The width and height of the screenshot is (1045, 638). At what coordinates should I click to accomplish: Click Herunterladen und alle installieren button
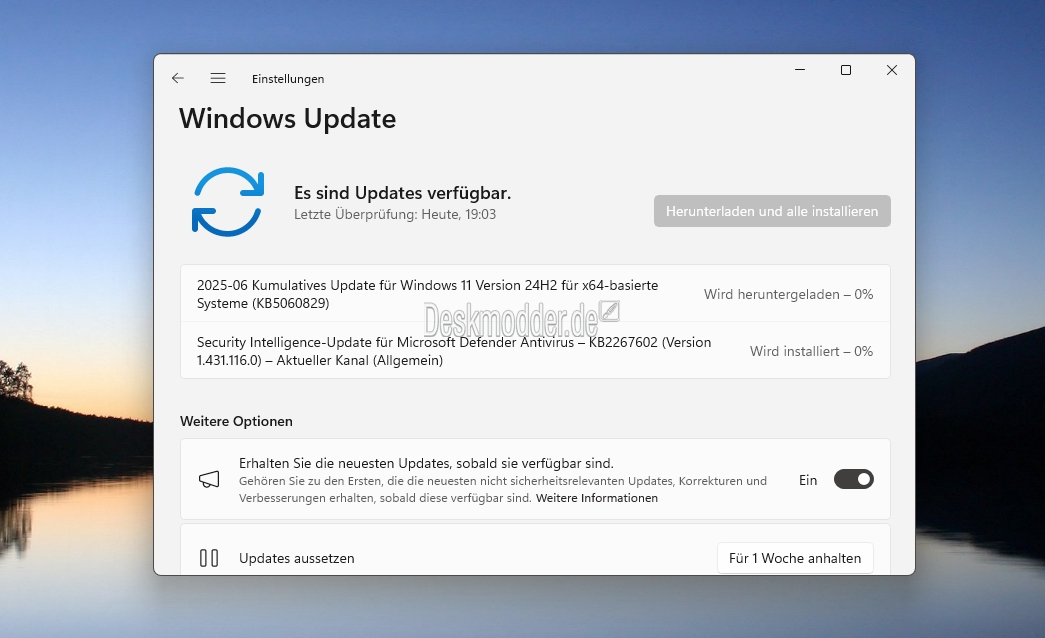pyautogui.click(x=772, y=211)
